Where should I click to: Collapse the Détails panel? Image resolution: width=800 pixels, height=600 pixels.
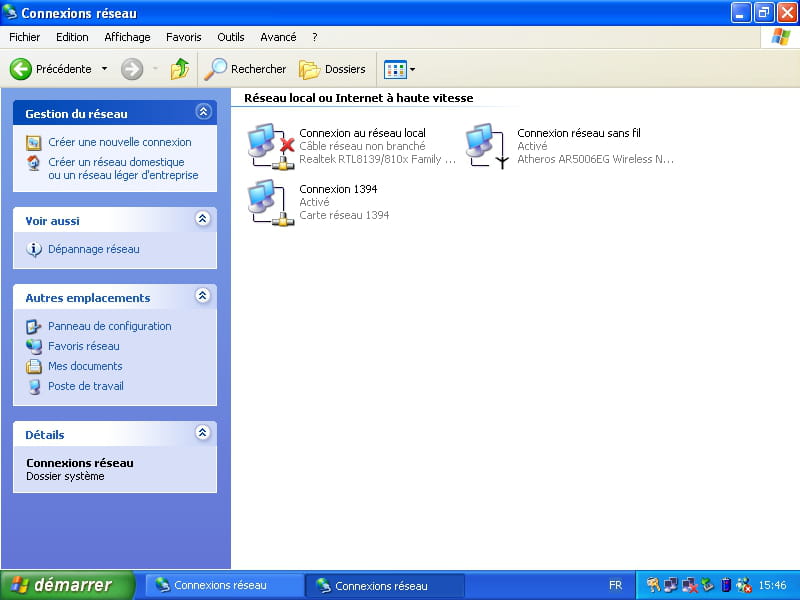[x=203, y=433]
